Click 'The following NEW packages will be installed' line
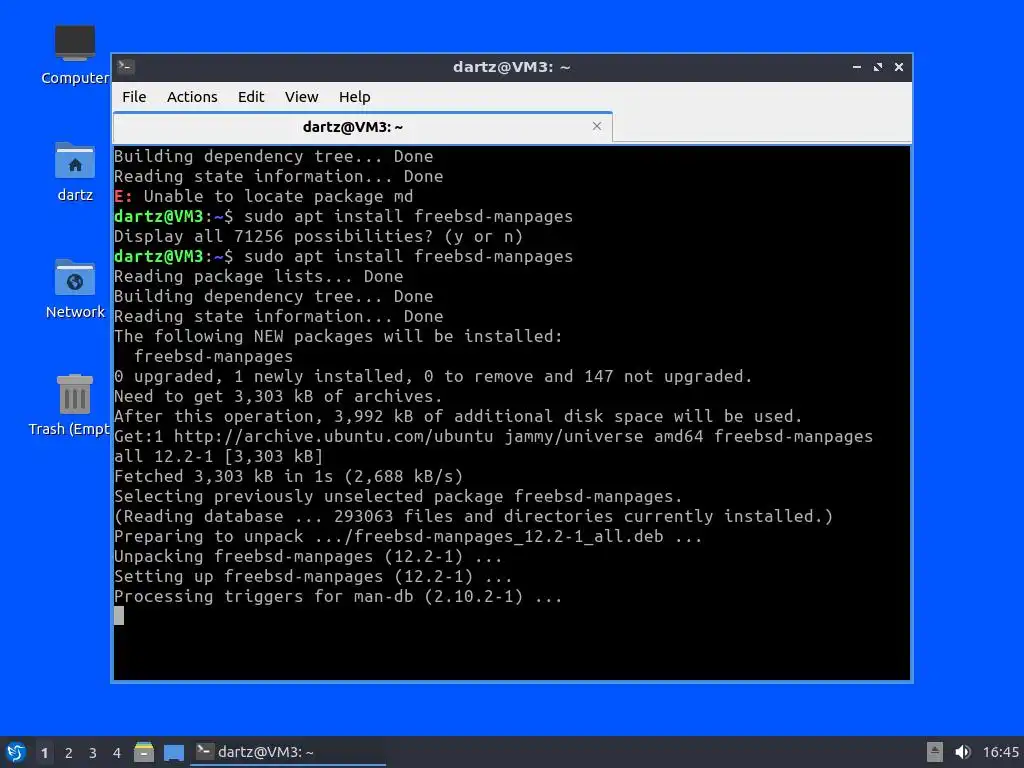The height and width of the screenshot is (768, 1024). (338, 336)
